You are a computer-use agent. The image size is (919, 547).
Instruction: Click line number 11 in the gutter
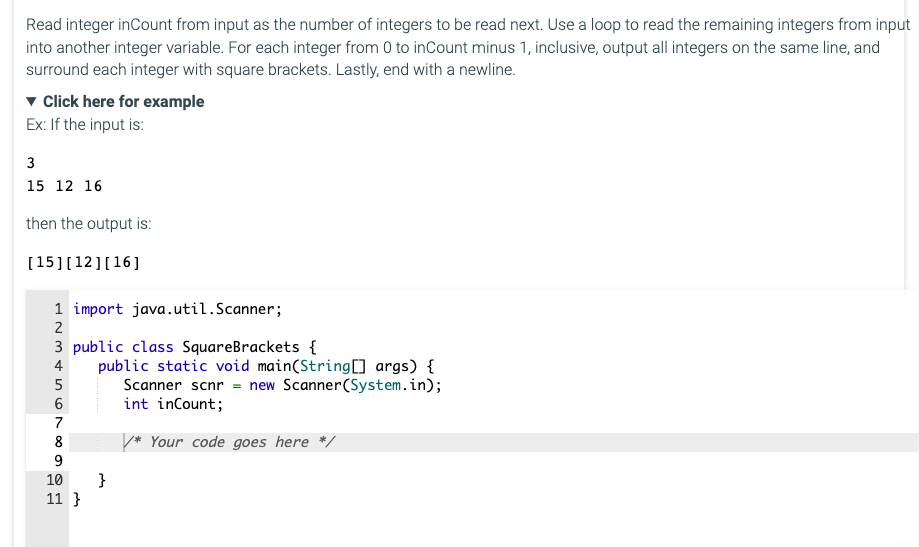click(x=55, y=499)
